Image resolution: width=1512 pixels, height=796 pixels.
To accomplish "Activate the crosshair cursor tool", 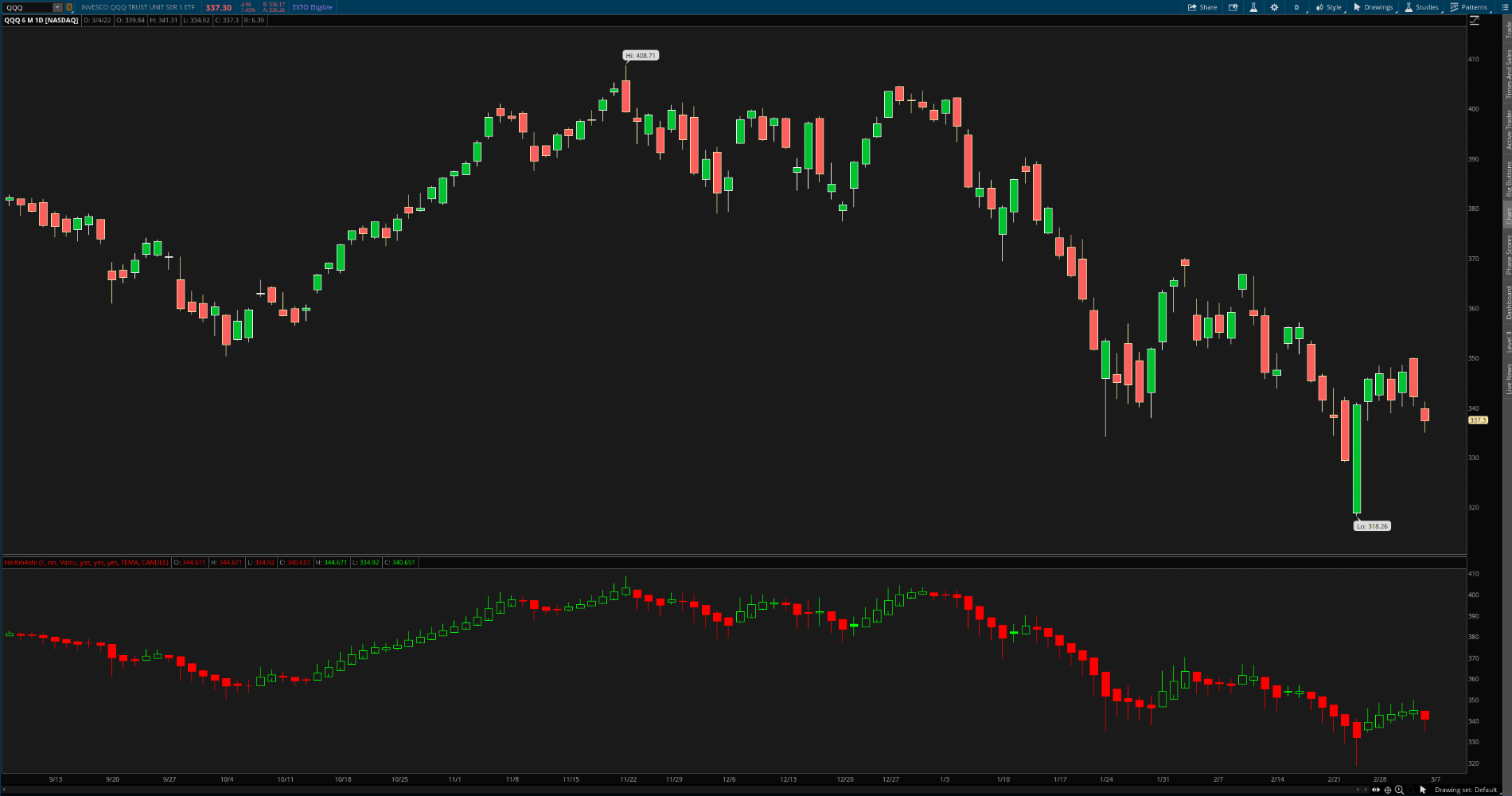I will click(1388, 789).
